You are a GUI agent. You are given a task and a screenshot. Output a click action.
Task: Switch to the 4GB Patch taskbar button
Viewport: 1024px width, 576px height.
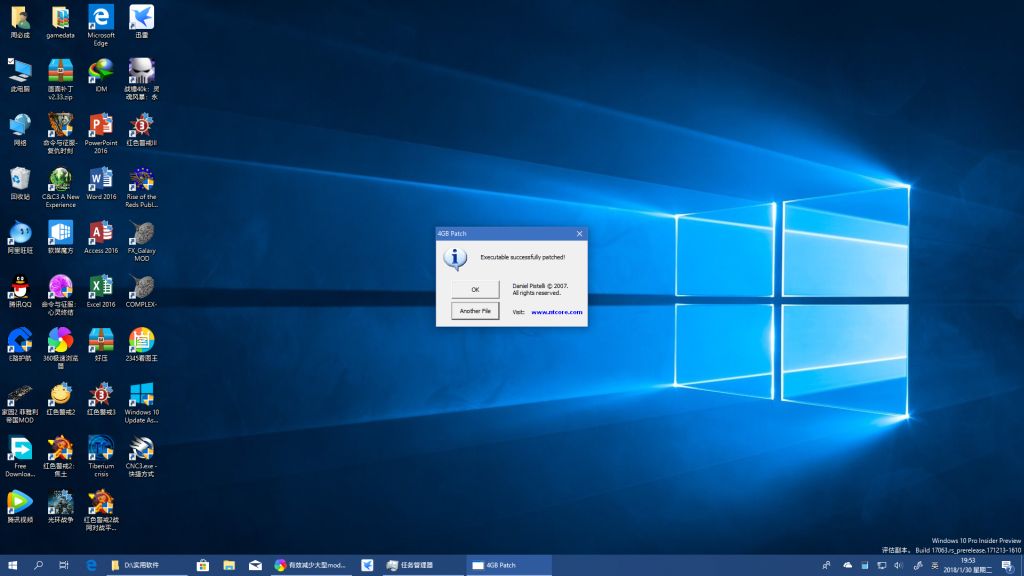tap(509, 566)
